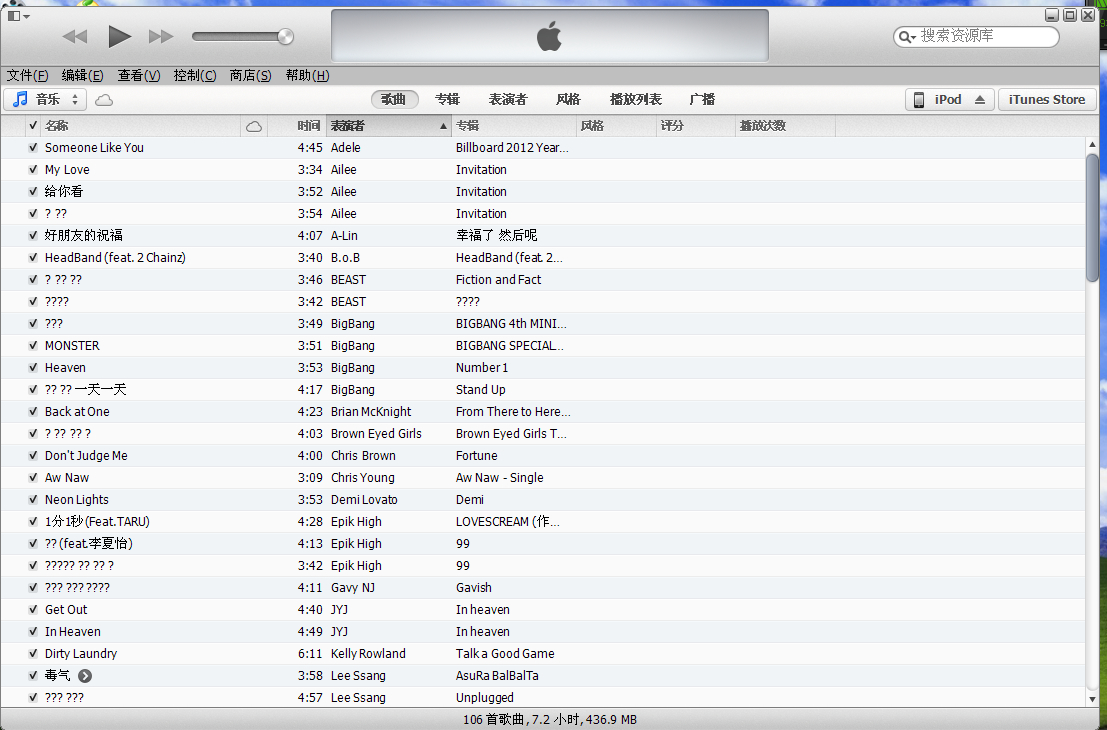
Task: Uncheck the Back at One checkbox
Action: (x=32, y=412)
